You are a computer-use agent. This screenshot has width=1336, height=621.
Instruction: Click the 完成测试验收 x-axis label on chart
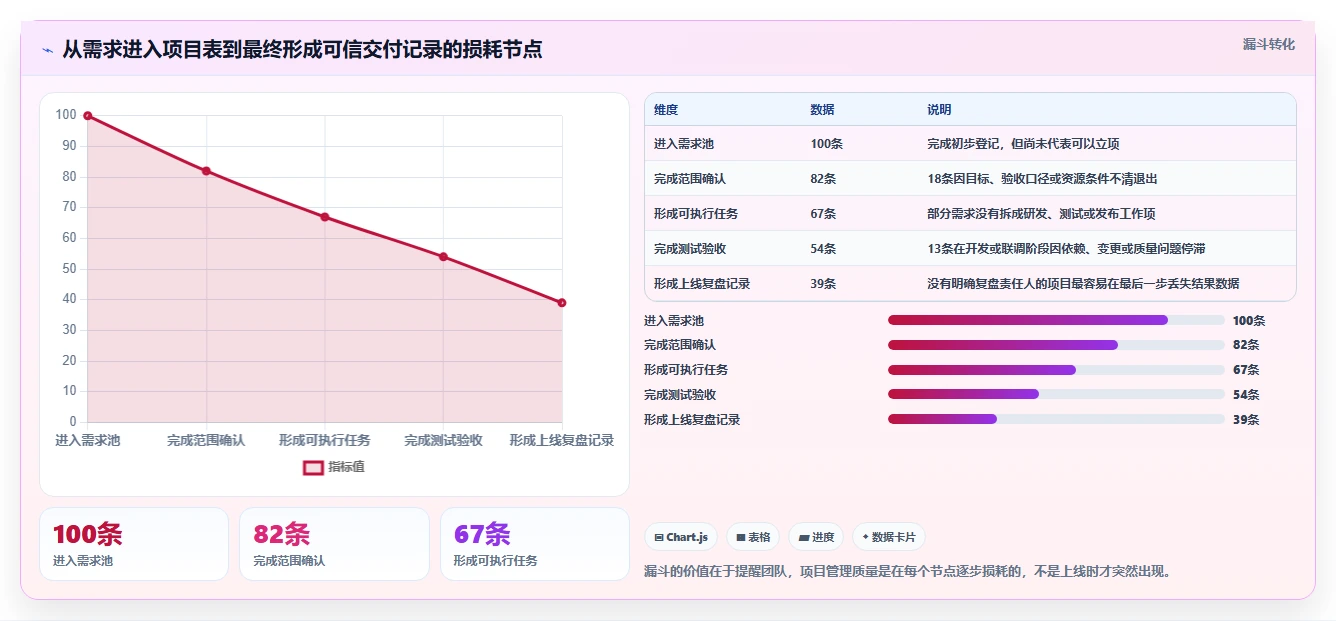[443, 440]
